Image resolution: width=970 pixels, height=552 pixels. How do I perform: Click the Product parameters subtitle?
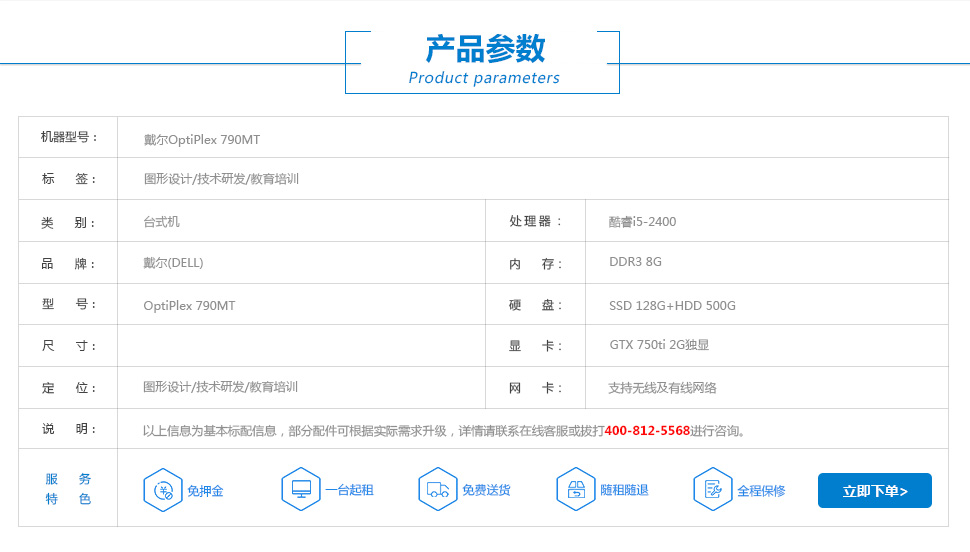pos(484,78)
